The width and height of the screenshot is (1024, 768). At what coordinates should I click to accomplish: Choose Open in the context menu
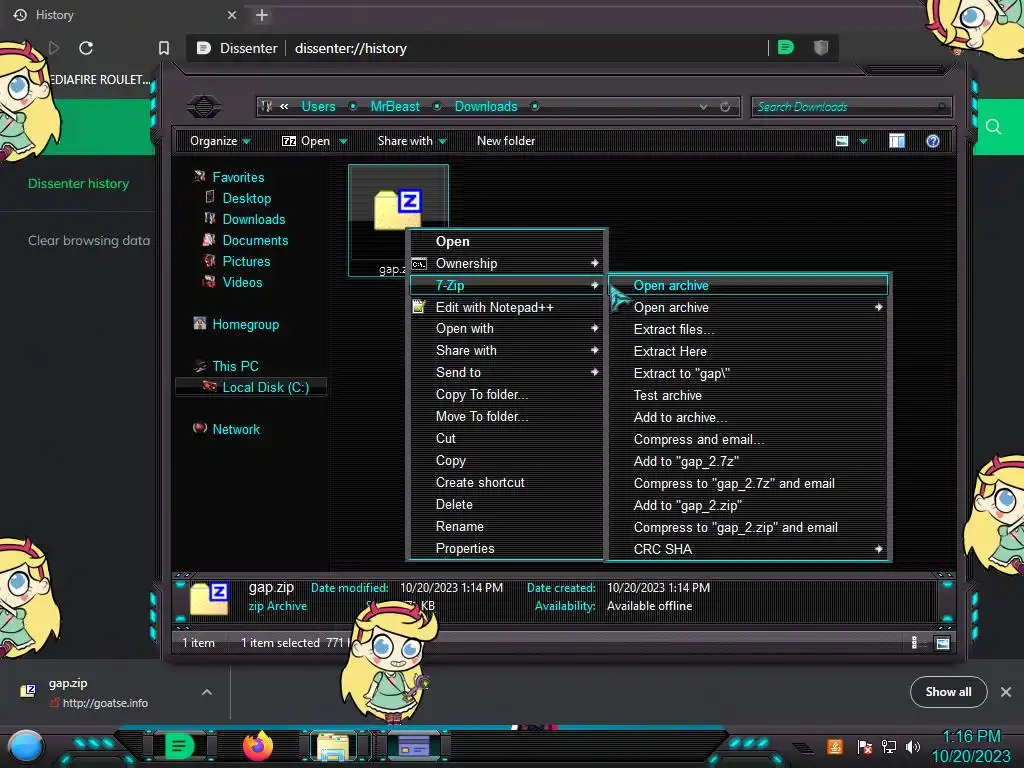coord(505,242)
